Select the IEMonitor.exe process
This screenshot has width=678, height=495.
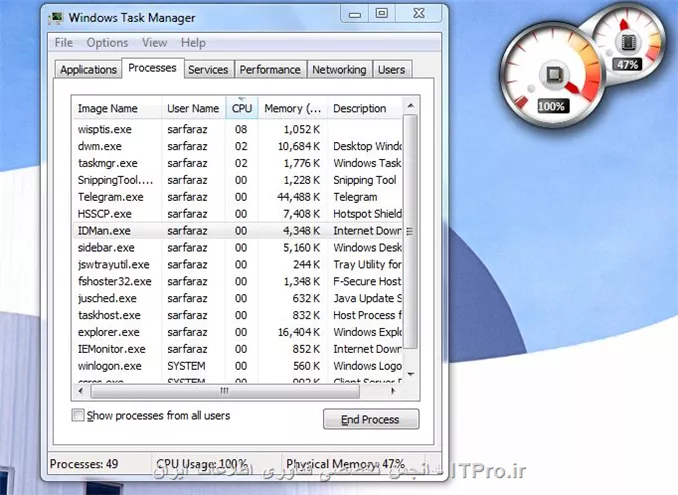(237, 348)
